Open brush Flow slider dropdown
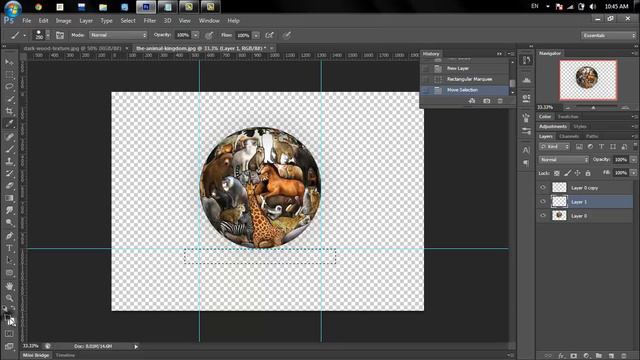640x360 pixels. coord(256,36)
